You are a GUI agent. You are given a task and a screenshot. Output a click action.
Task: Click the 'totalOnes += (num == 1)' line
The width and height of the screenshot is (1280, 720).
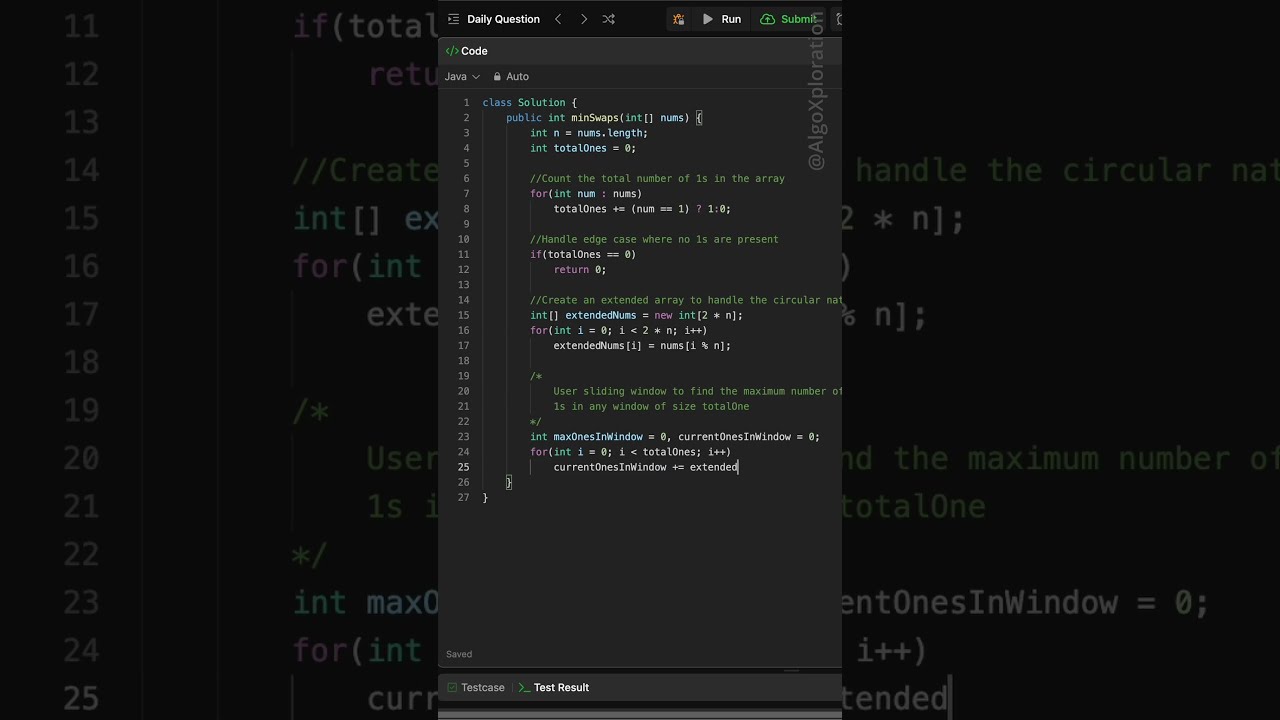click(x=642, y=209)
